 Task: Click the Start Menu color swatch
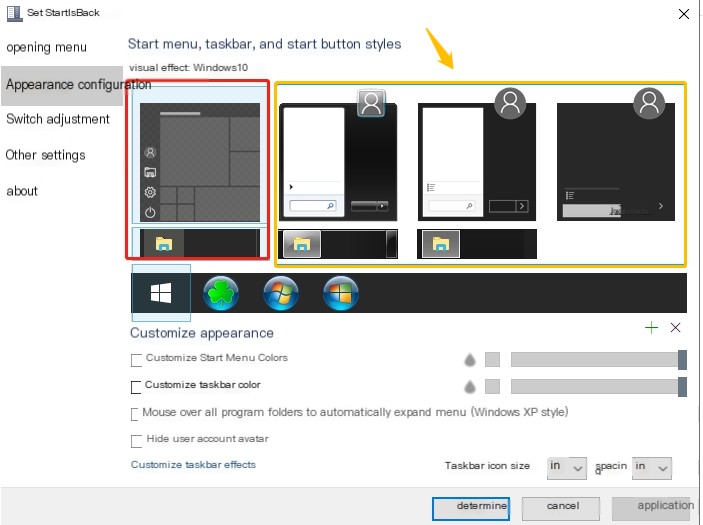[492, 360]
